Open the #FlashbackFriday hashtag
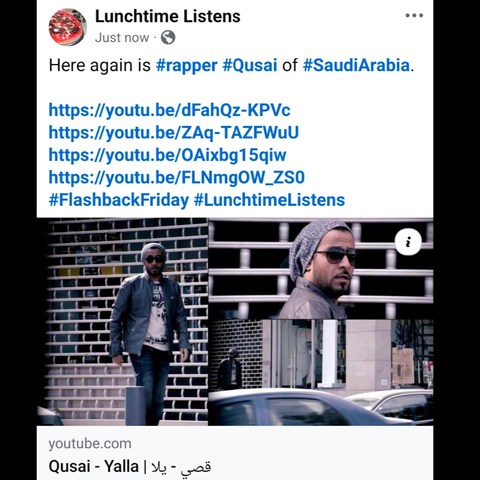 coord(119,200)
